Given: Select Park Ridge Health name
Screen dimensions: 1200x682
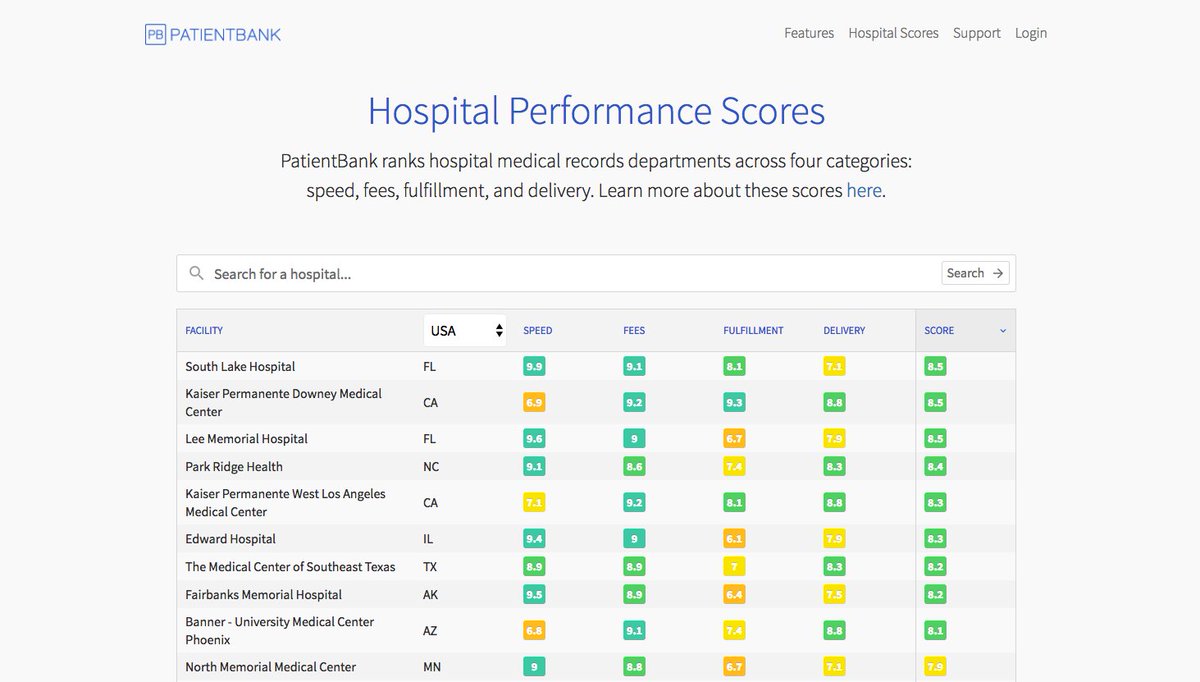Looking at the screenshot, I should pos(234,467).
